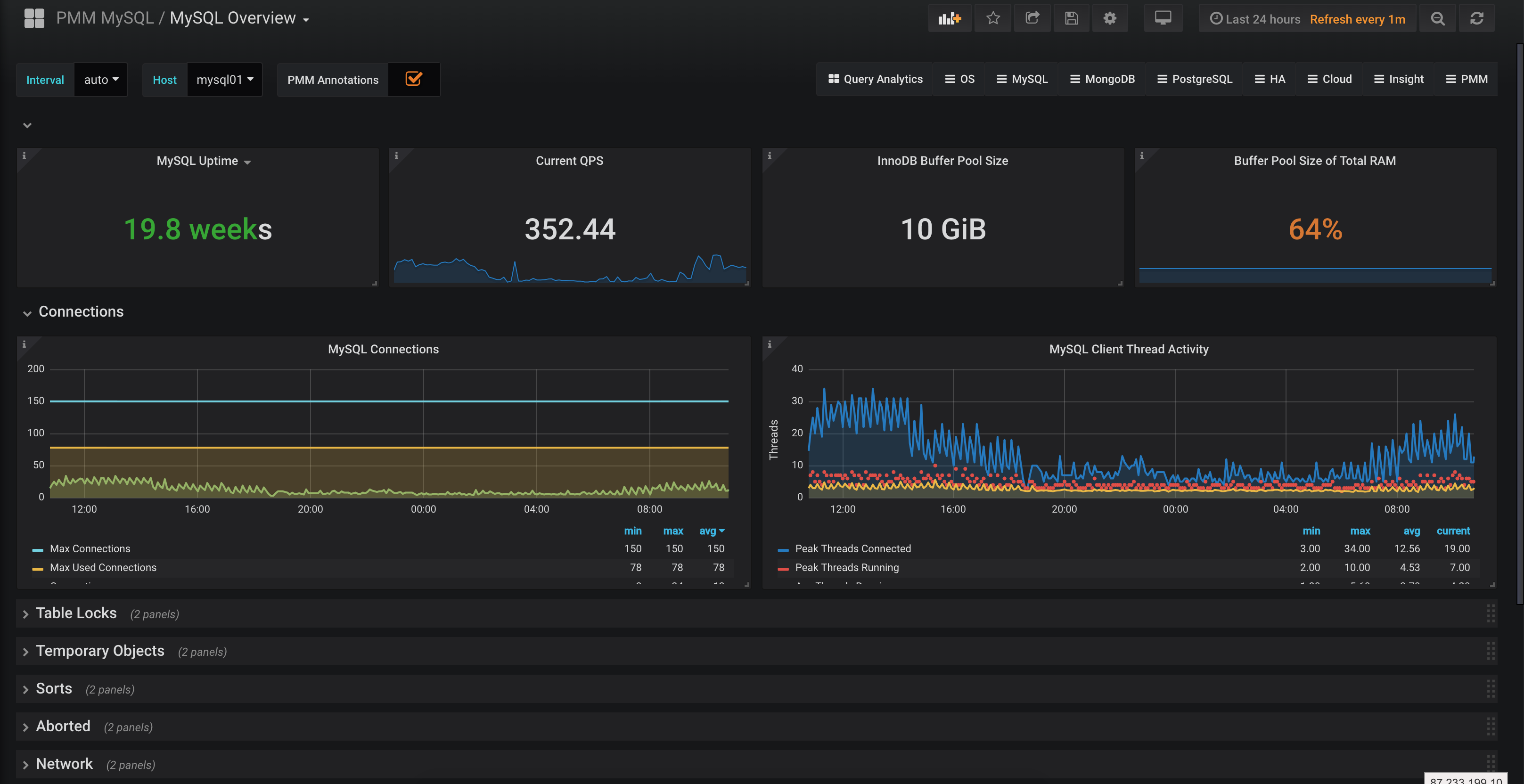This screenshot has height=784, width=1524.
Task: Open Query Analytics link
Action: point(875,79)
